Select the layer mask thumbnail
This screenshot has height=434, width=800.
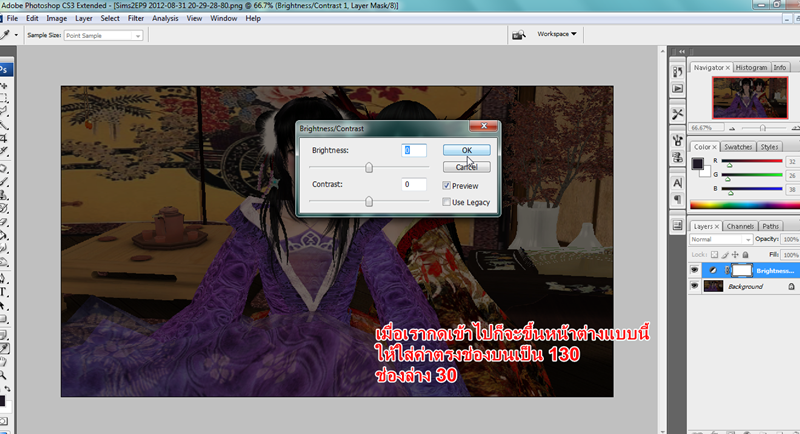742,270
